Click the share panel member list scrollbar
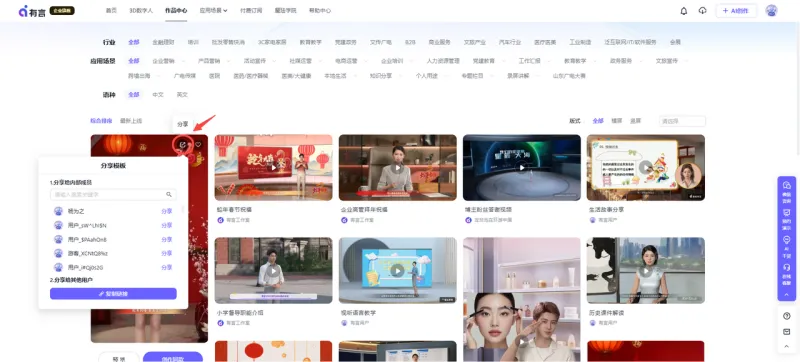 click(x=183, y=210)
